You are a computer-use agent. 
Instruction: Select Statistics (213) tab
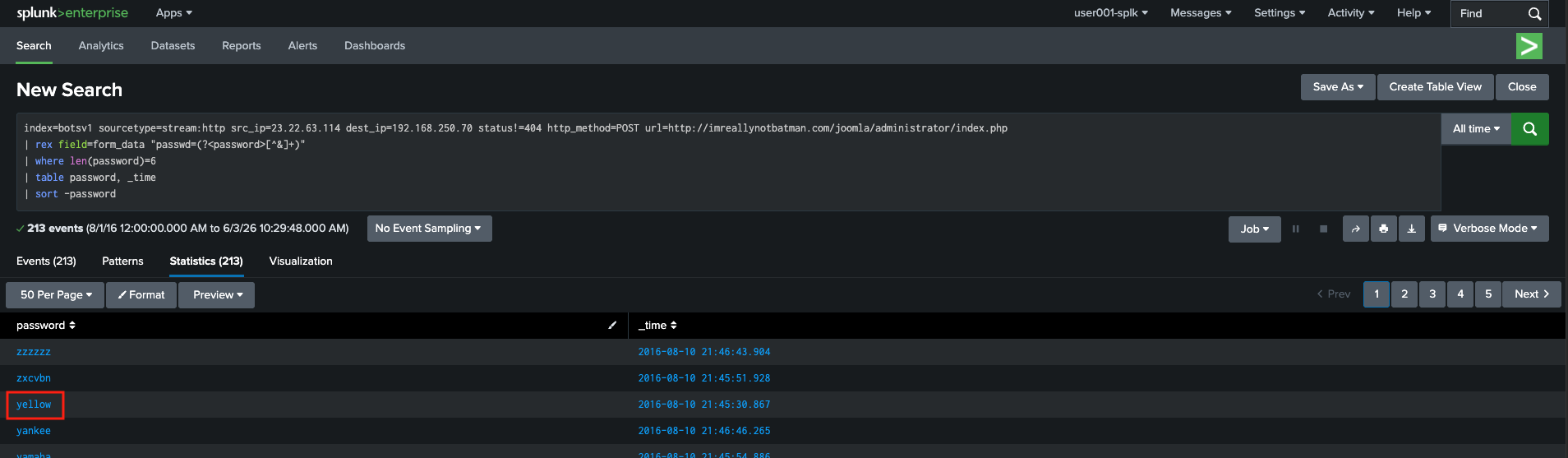coord(206,261)
